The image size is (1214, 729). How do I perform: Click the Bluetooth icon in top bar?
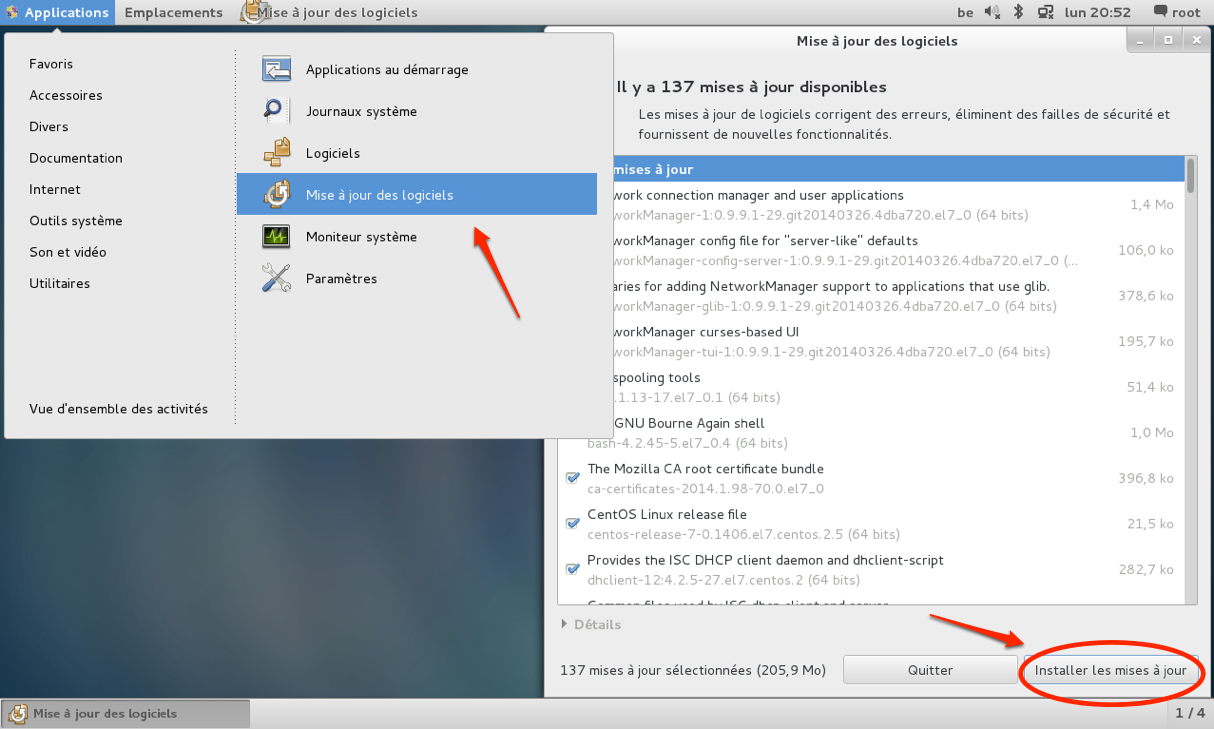(x=1019, y=12)
